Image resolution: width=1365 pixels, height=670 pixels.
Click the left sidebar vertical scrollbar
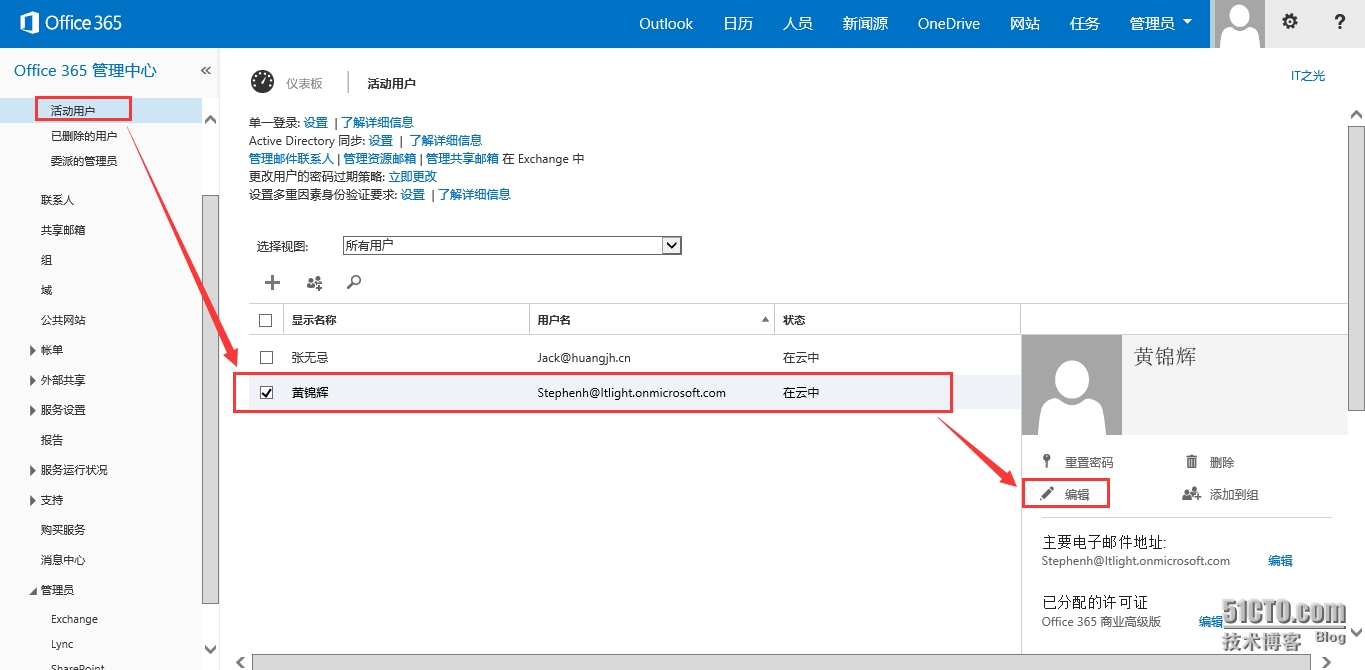210,400
